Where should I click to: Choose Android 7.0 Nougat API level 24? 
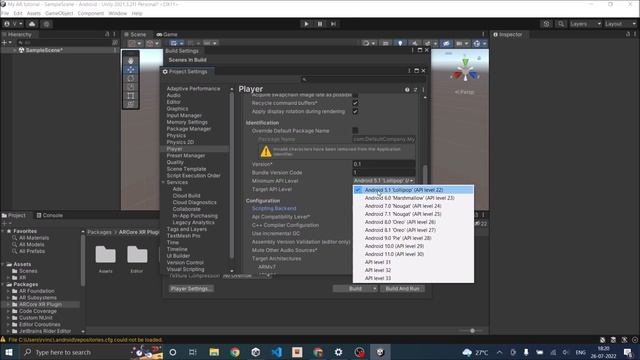(413, 206)
